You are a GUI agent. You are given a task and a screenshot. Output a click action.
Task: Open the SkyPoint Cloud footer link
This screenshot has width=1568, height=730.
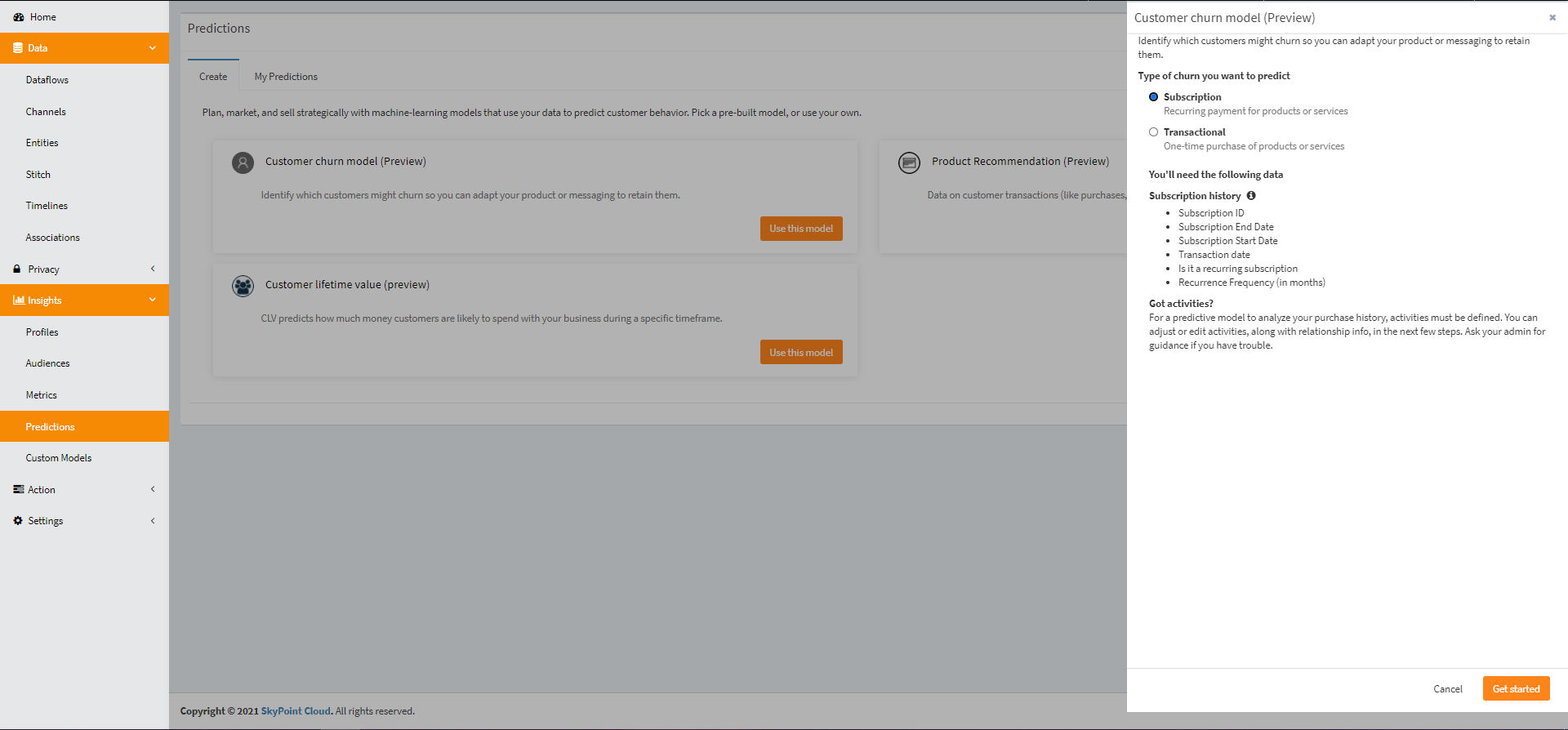(x=296, y=711)
